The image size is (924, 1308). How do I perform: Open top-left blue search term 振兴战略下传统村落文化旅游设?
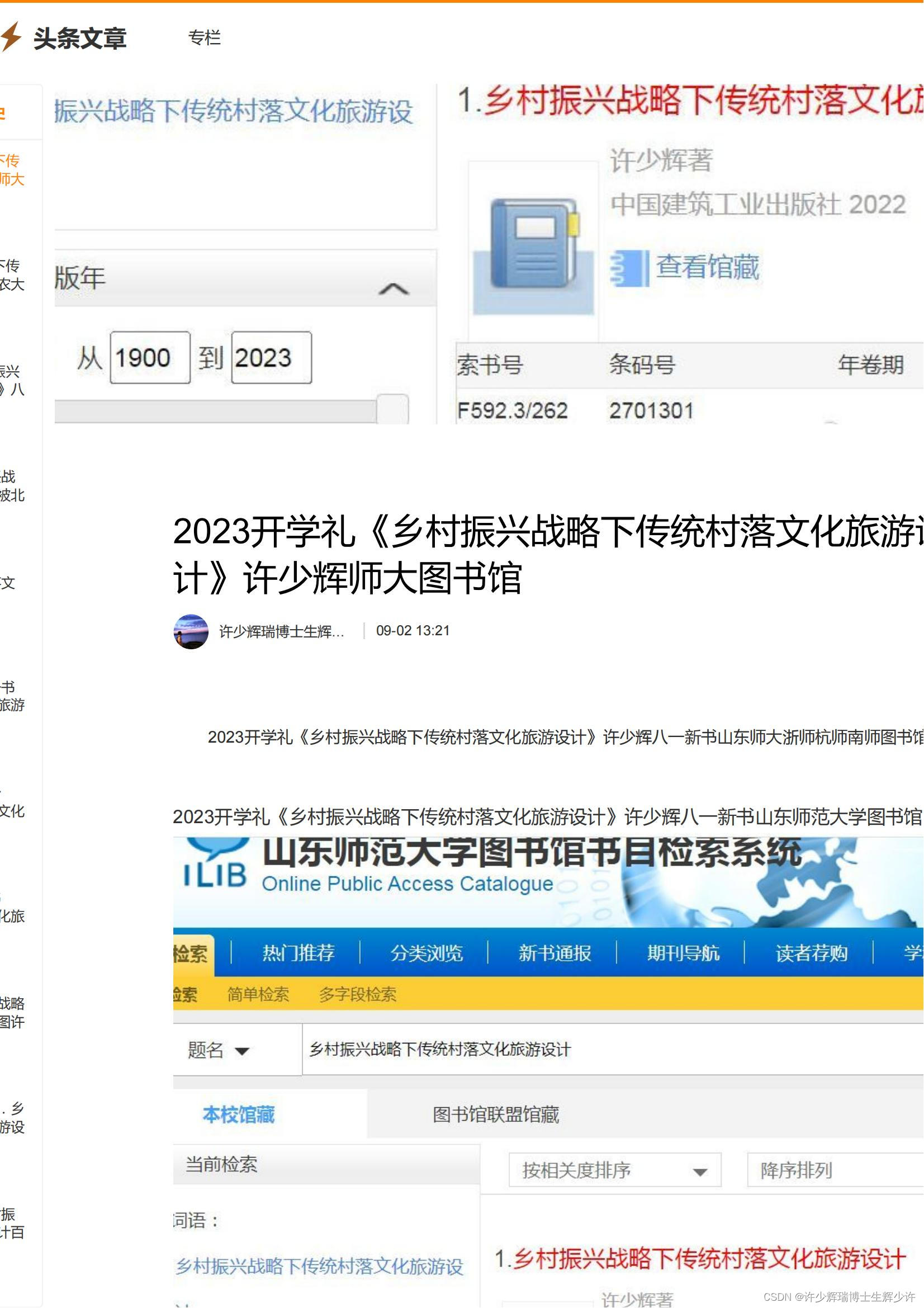pyautogui.click(x=234, y=111)
